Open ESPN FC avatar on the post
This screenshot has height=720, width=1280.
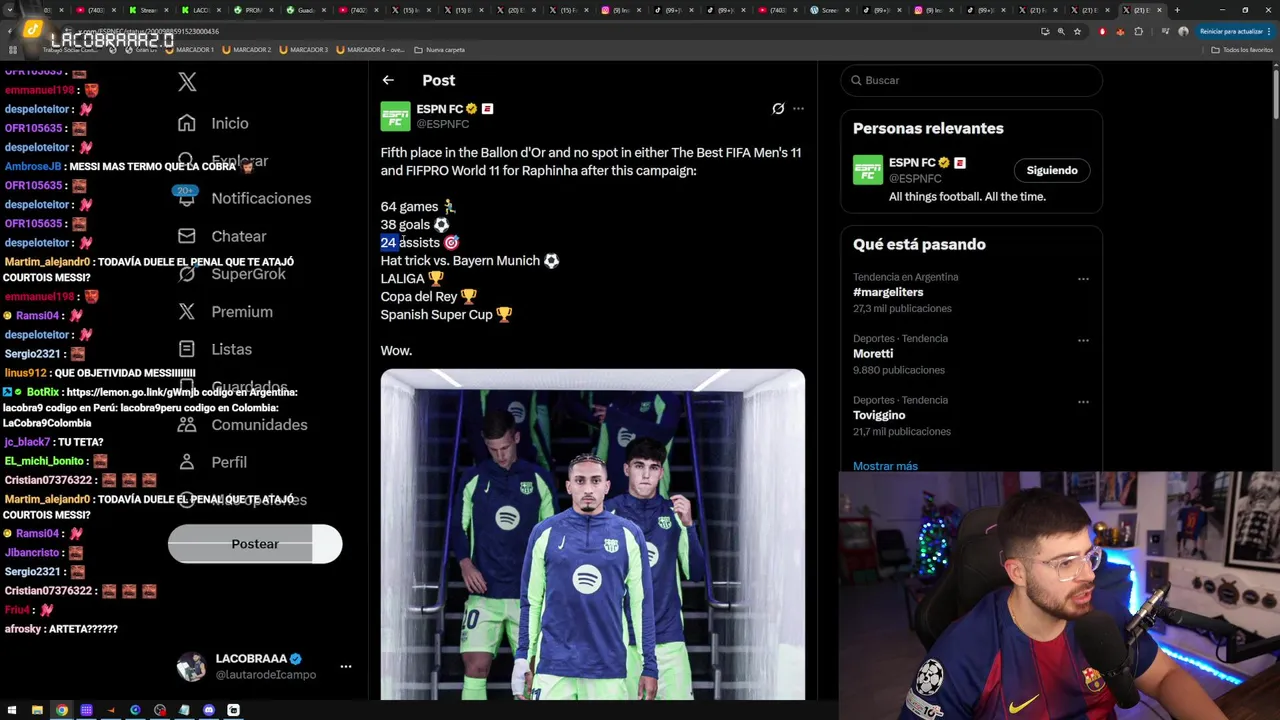395,116
